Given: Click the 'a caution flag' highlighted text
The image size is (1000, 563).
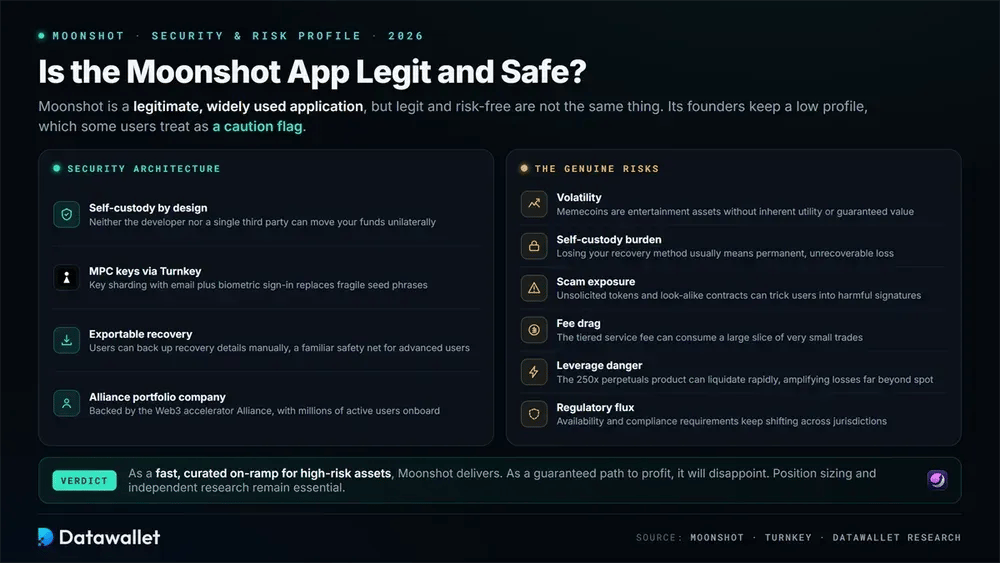Looking at the screenshot, I should coord(258,126).
